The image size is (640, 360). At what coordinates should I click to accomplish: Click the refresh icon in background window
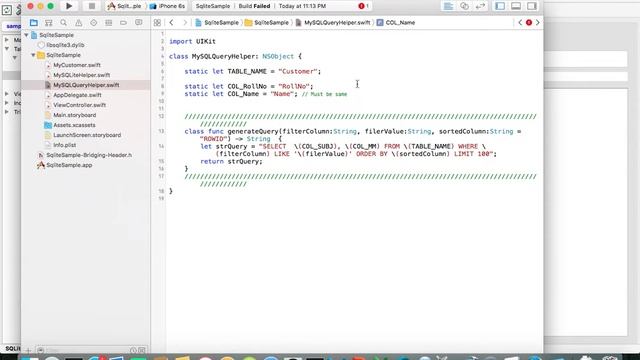7,10
